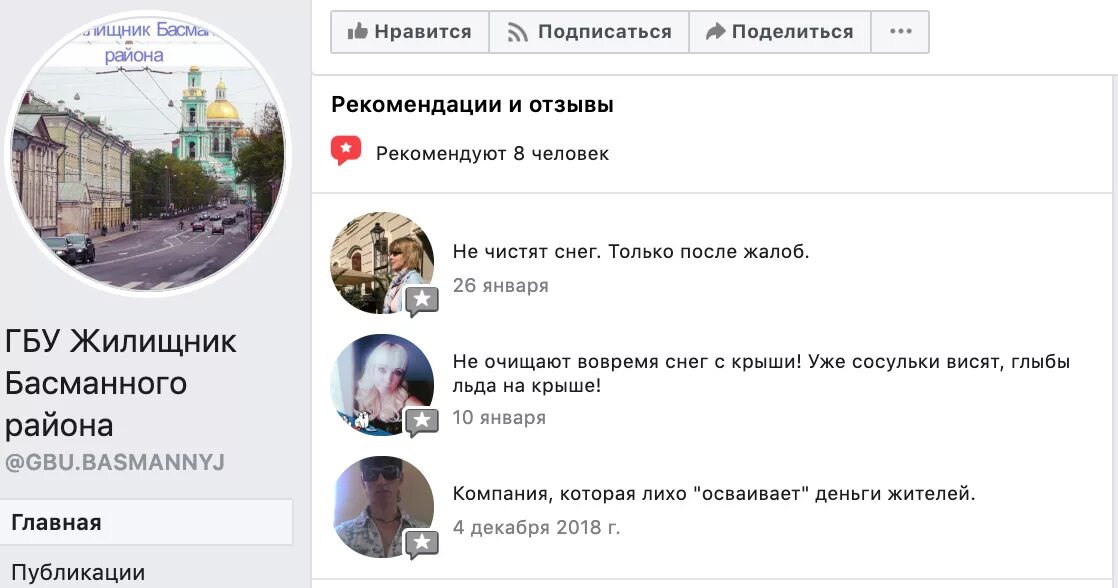This screenshot has height=588, width=1118.
Task: Like the page with the Нравится button
Action: pyautogui.click(x=409, y=31)
